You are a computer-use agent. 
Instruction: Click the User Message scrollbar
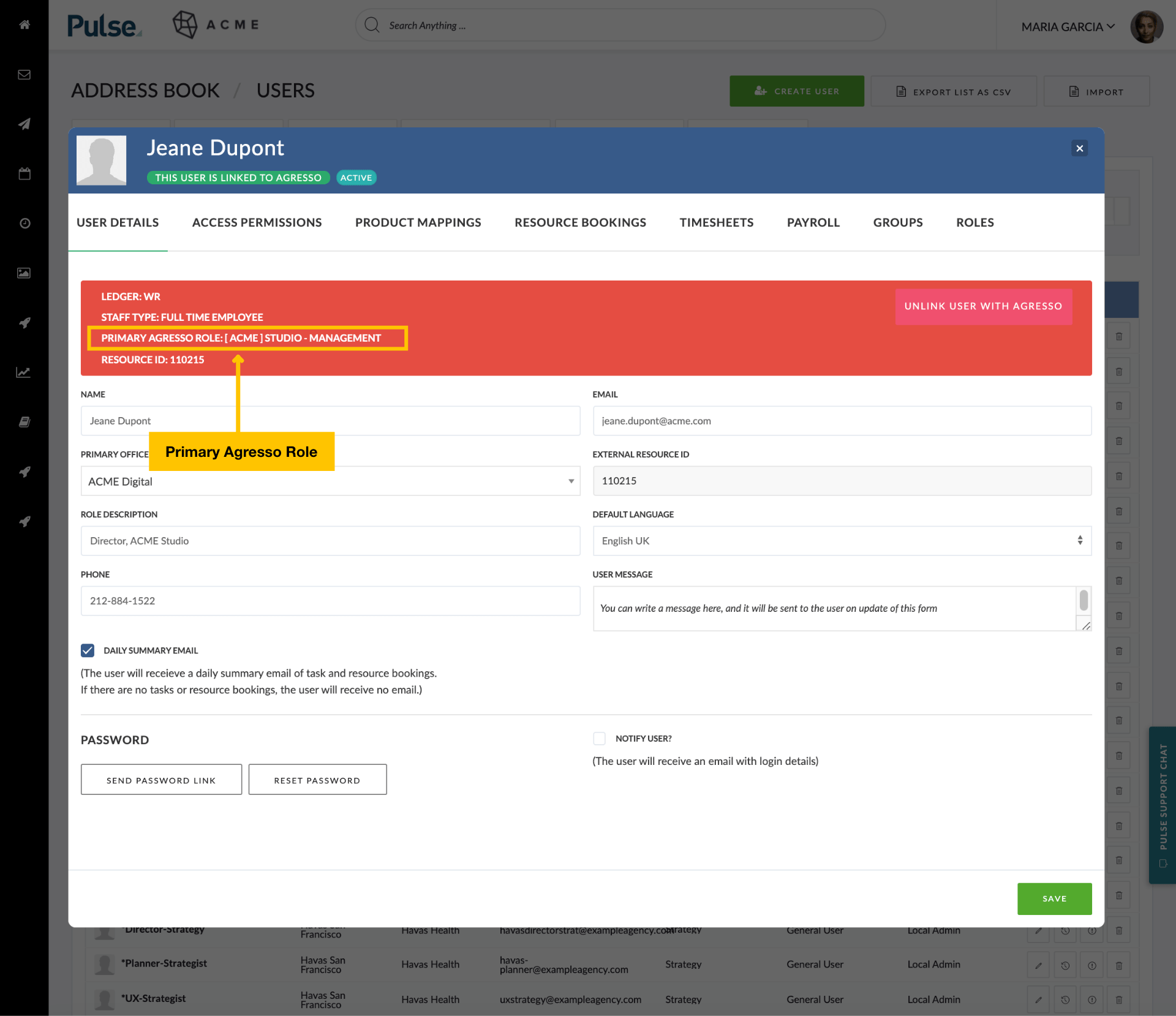[1084, 600]
